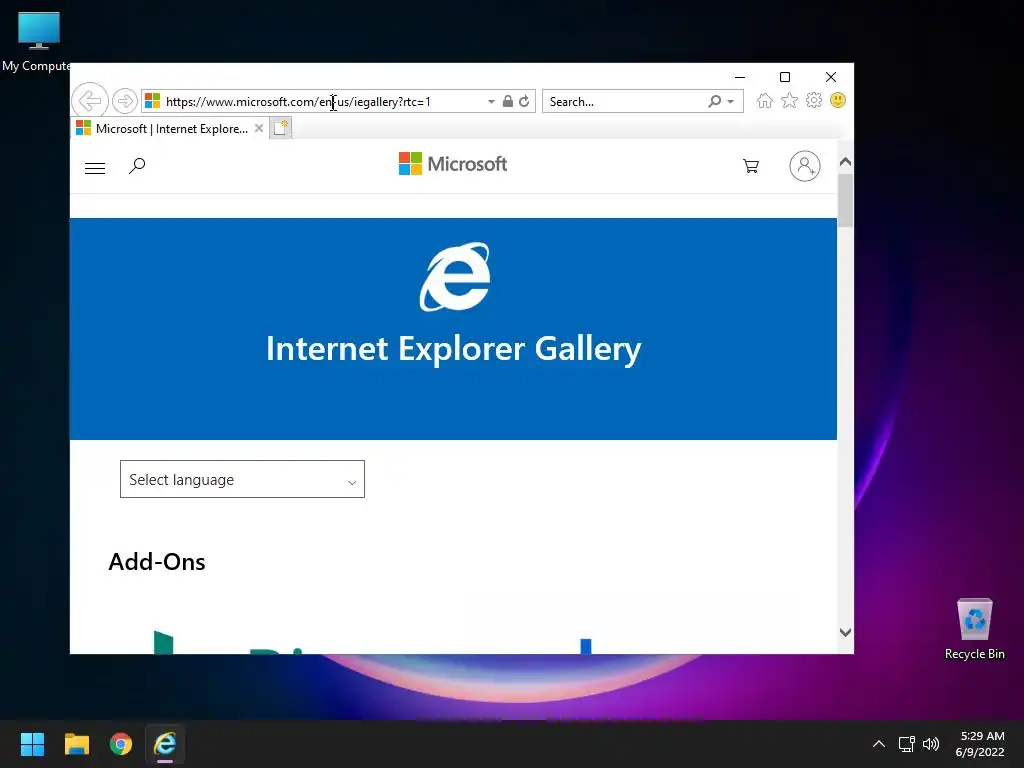Viewport: 1024px width, 768px height.
Task: Select the My Computer desktop icon
Action: (x=37, y=42)
